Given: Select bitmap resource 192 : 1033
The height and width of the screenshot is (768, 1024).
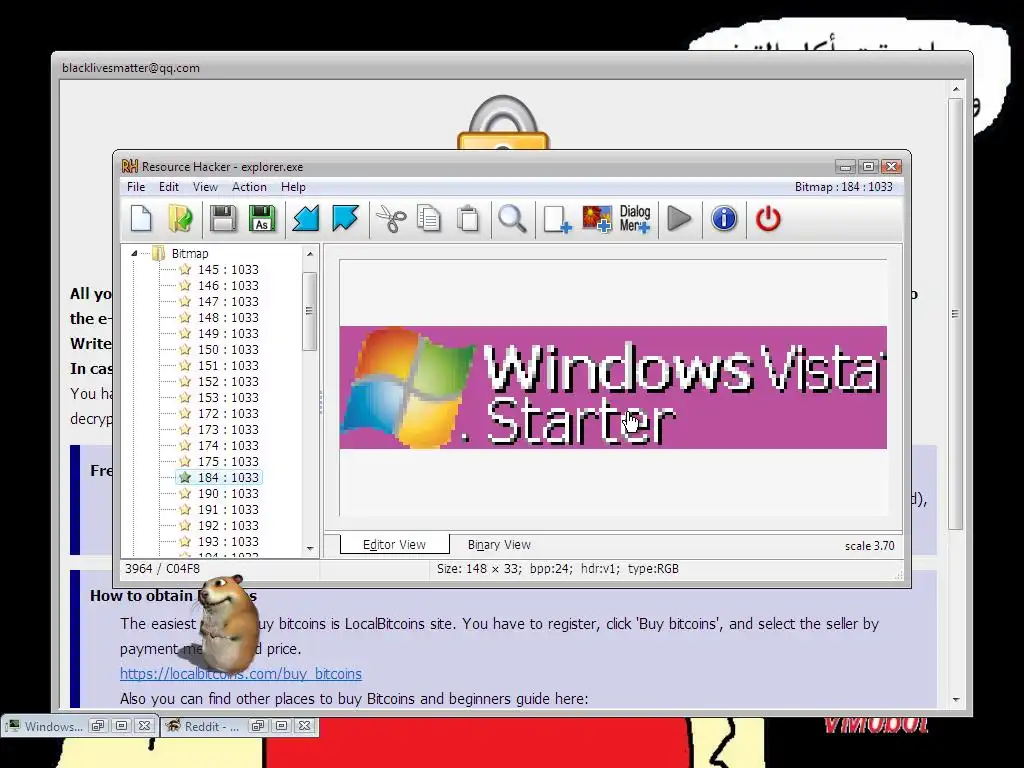Looking at the screenshot, I should tap(228, 526).
